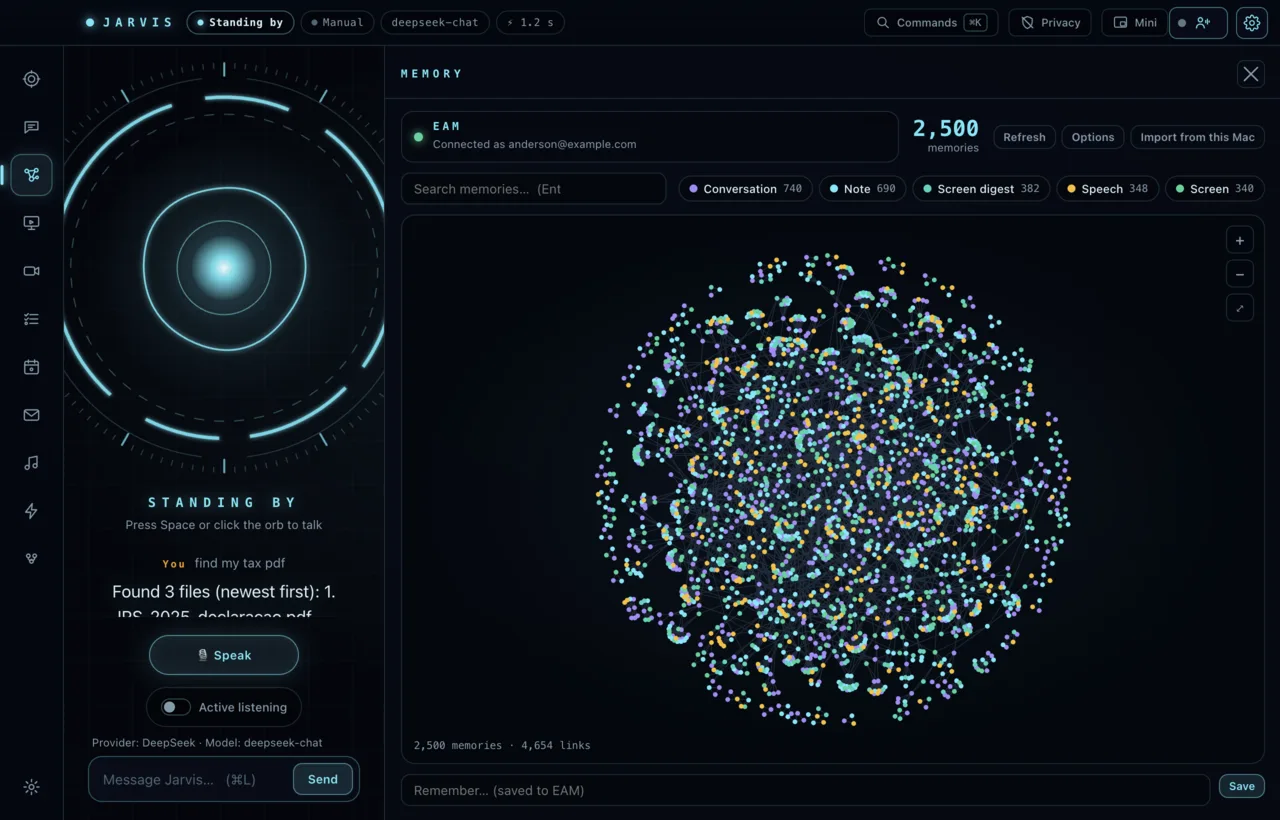Open the music note icon in the sidebar

tap(31, 463)
